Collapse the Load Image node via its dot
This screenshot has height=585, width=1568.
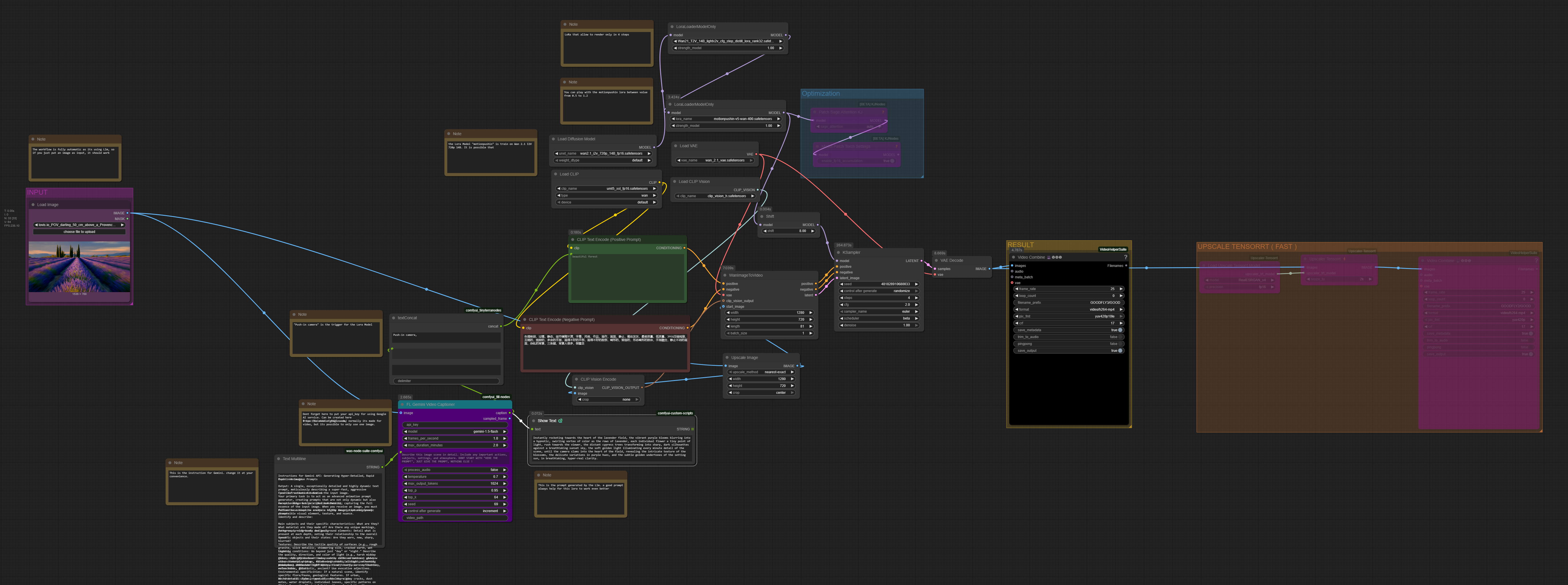pyautogui.click(x=33, y=205)
